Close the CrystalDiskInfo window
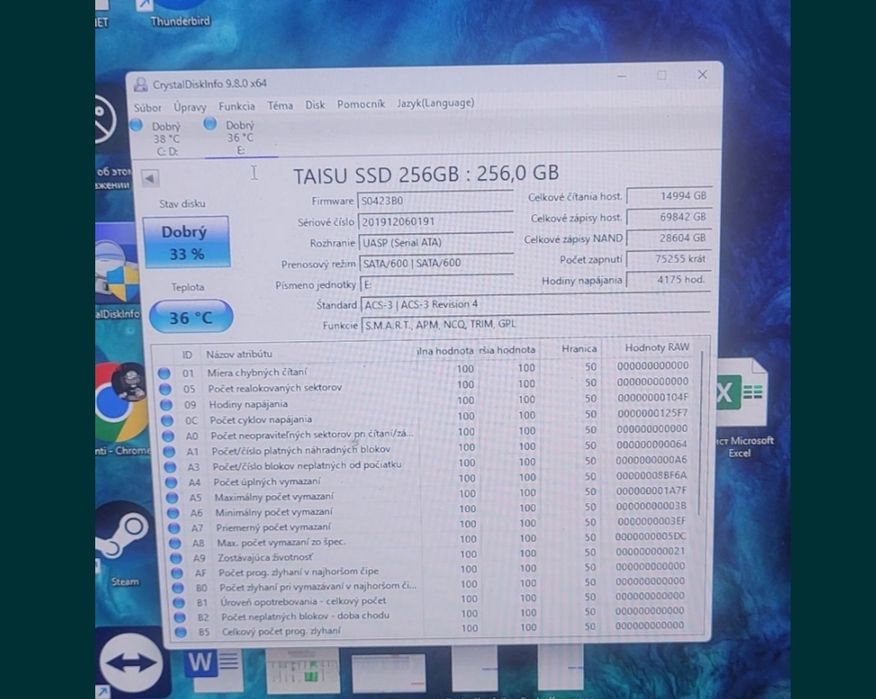The image size is (876, 699). [702, 75]
